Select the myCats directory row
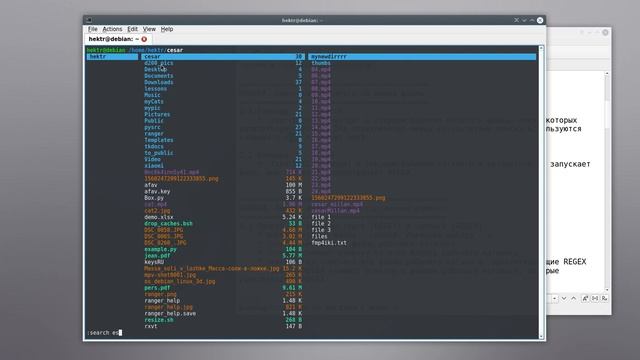 (x=222, y=101)
